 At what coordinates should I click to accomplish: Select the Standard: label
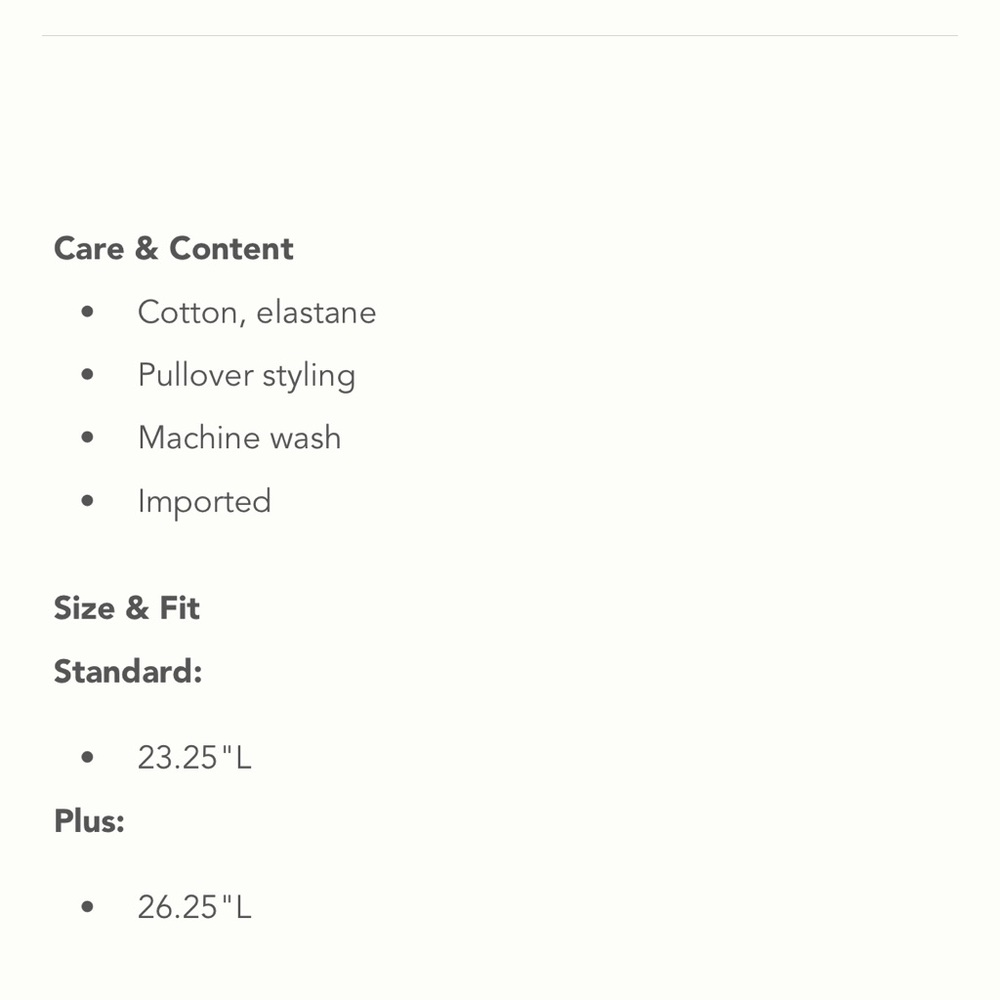pos(128,671)
